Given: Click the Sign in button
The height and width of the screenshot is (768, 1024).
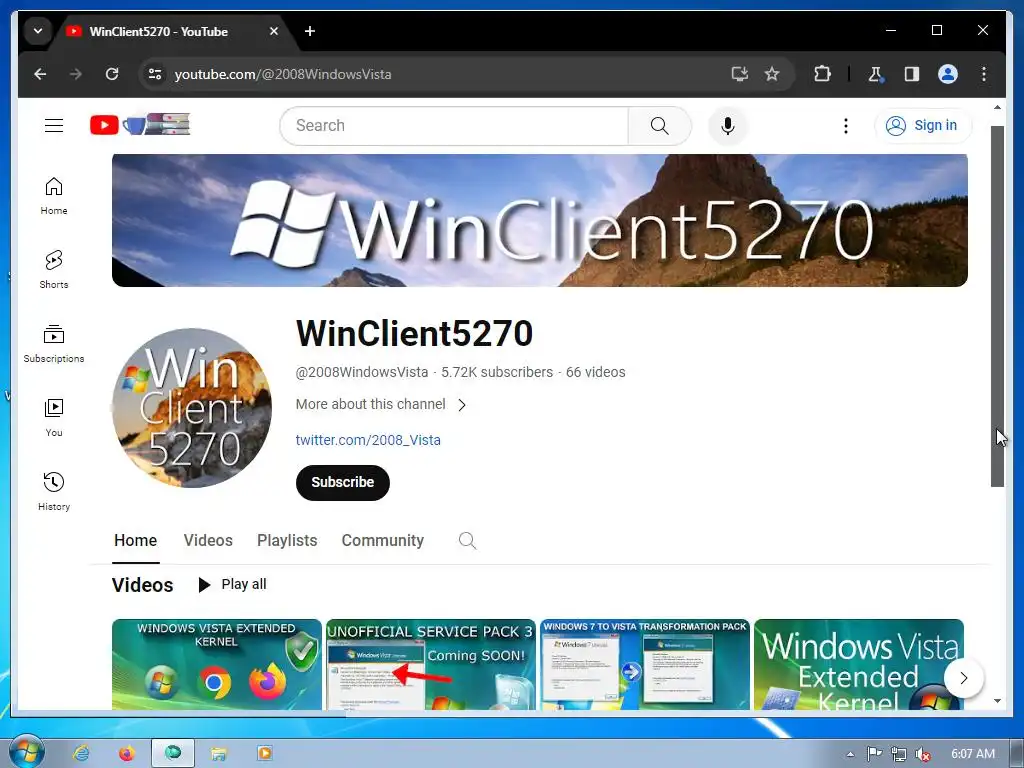Looking at the screenshot, I should coord(923,125).
